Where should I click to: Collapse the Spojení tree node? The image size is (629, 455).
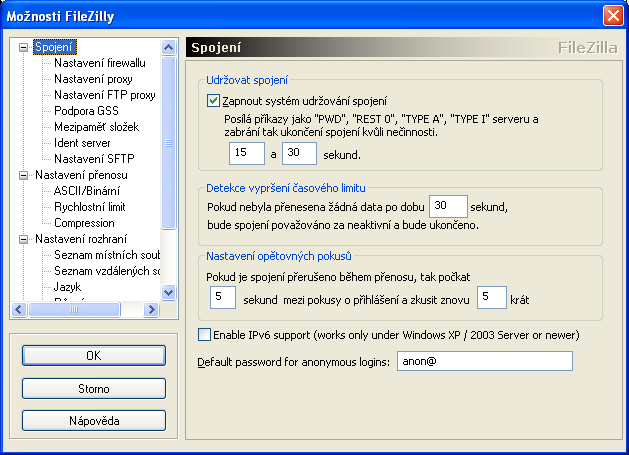click(25, 47)
